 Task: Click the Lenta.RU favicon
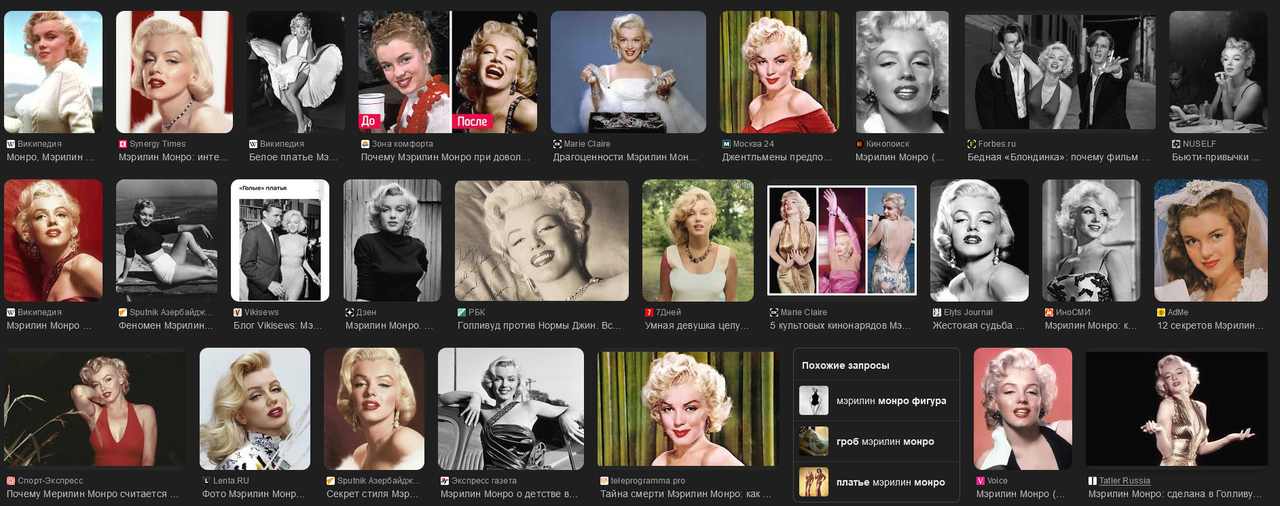coord(205,481)
